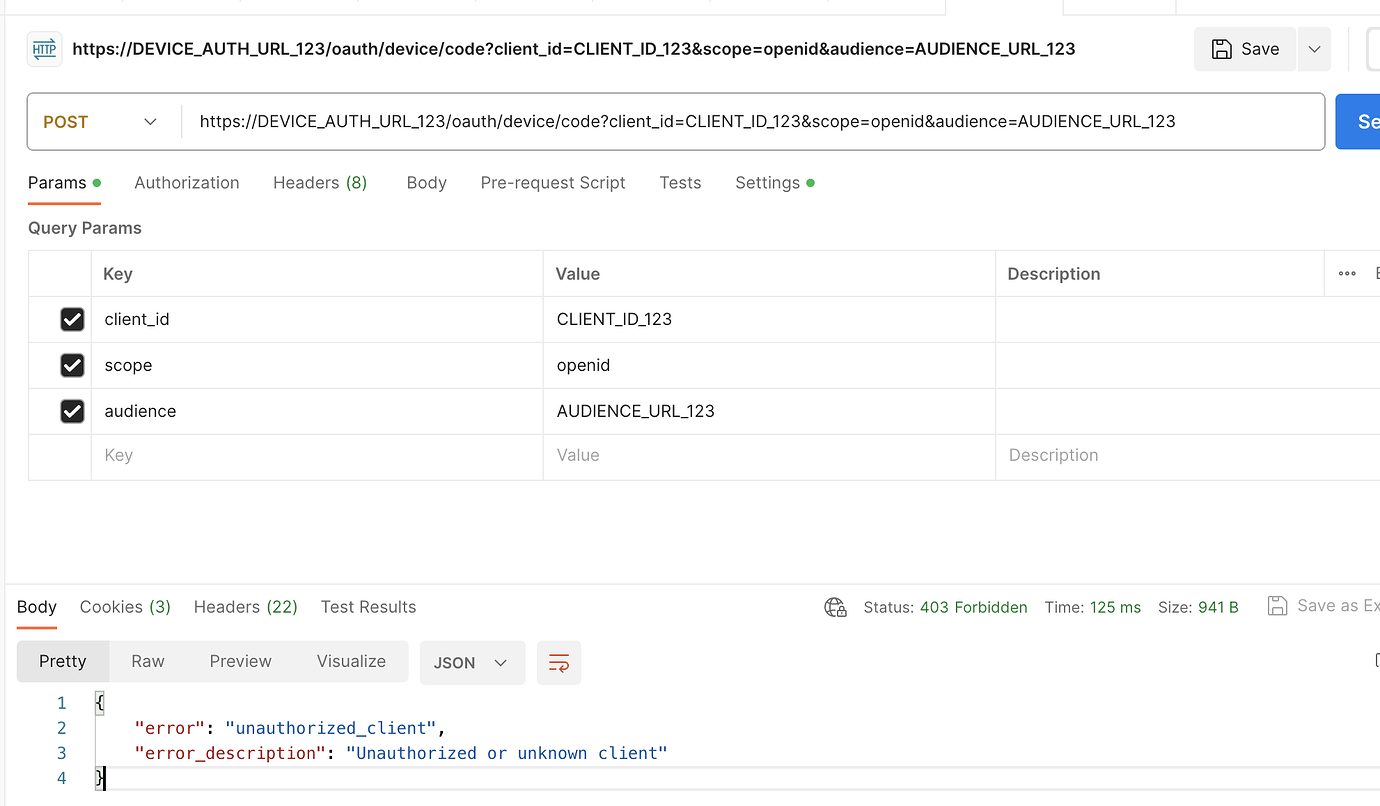
Task: Switch to the Authorization tab
Action: [186, 182]
